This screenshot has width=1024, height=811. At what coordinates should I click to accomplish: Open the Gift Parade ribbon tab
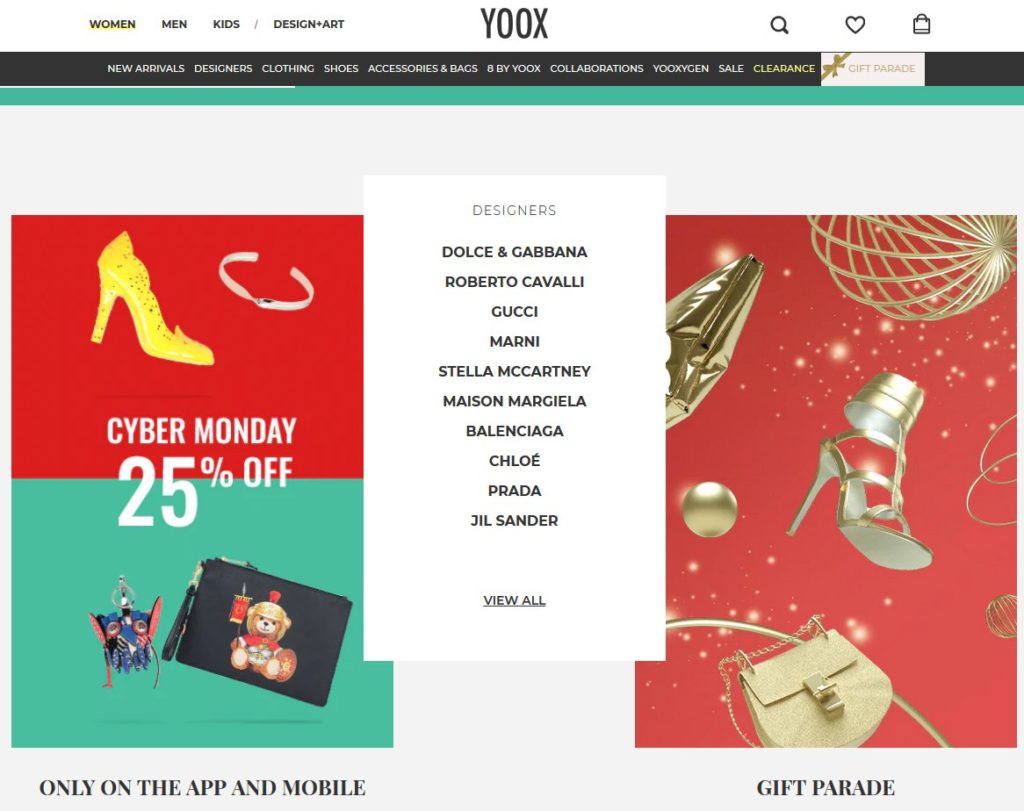click(x=872, y=69)
